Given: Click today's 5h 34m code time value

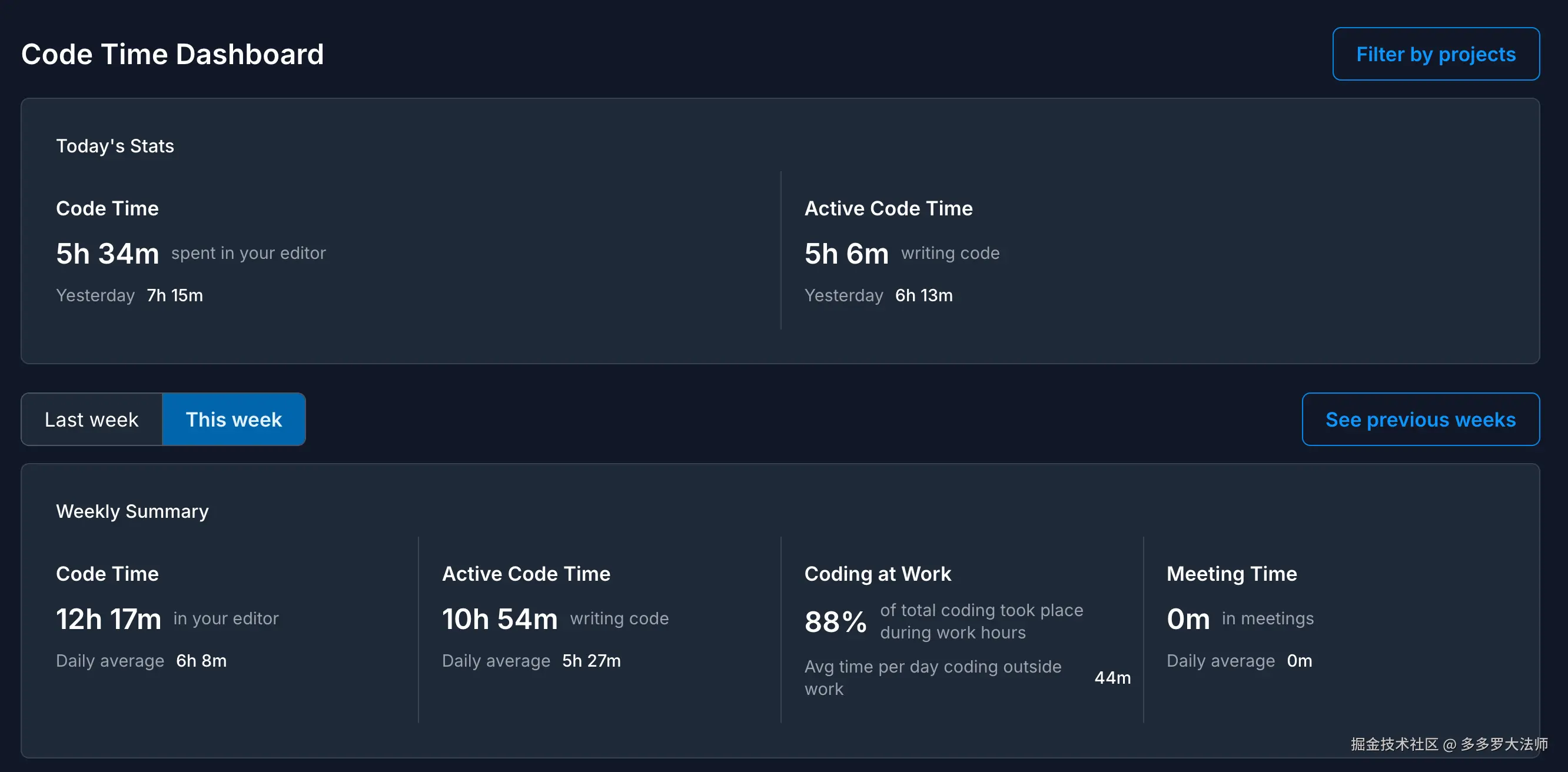Looking at the screenshot, I should click(108, 253).
